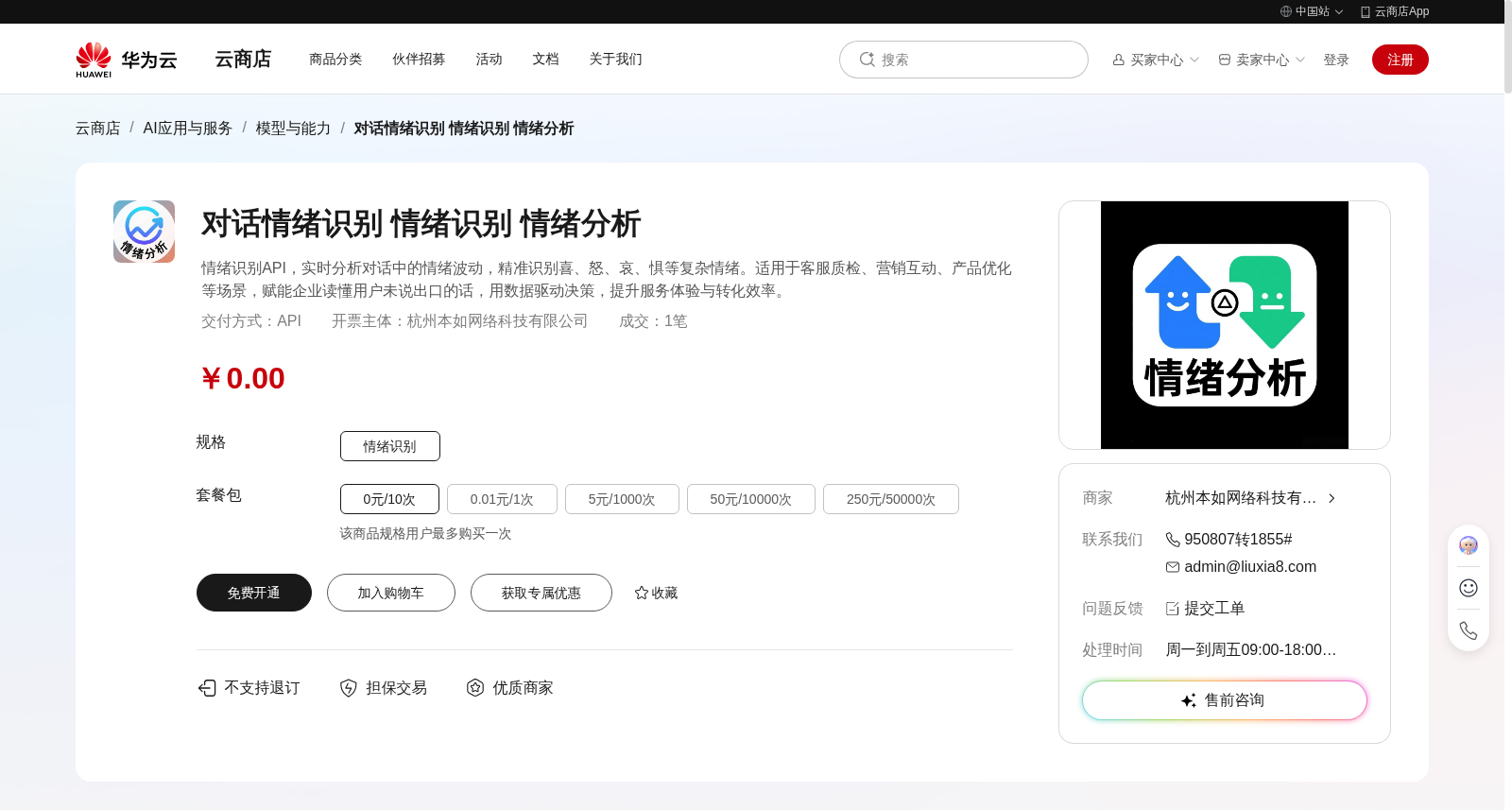Screen dimensions: 1512x810
Task: Click the 登录 link
Action: pyautogui.click(x=1336, y=60)
